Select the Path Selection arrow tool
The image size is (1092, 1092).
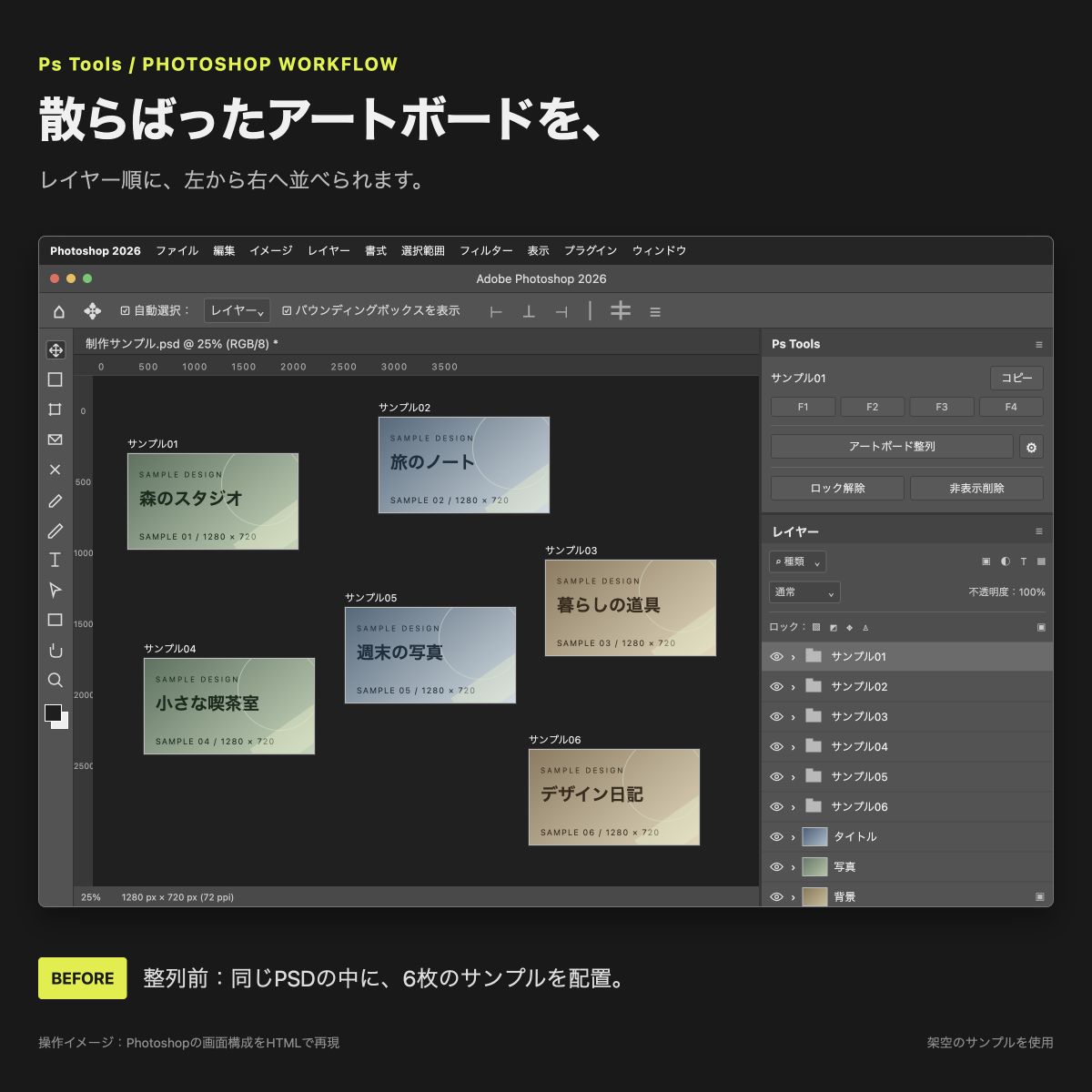56,590
